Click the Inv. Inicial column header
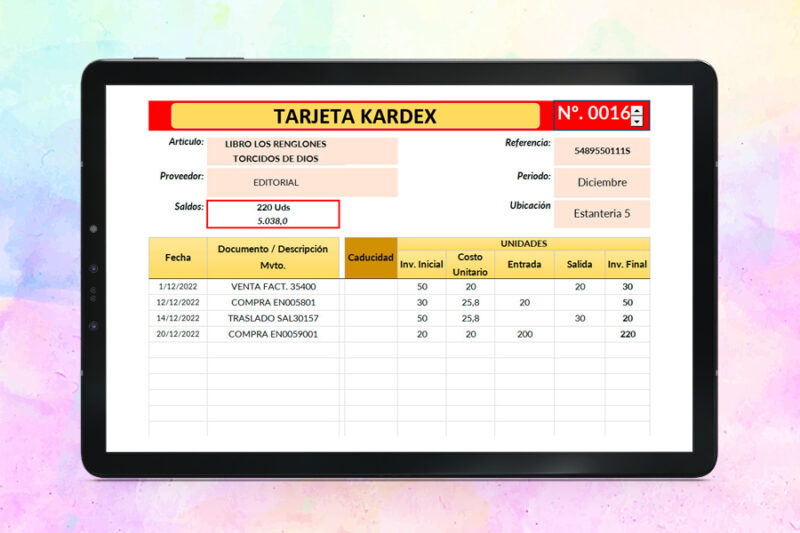The height and width of the screenshot is (533, 800). click(421, 264)
